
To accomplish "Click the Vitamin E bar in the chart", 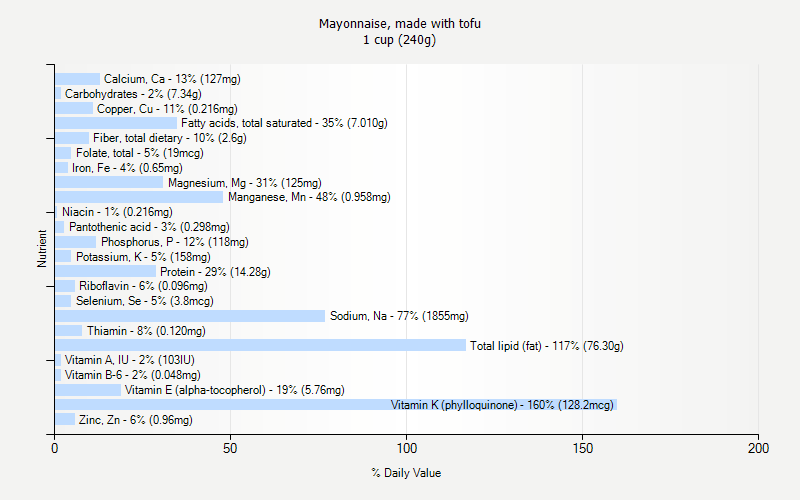I will click(x=88, y=390).
